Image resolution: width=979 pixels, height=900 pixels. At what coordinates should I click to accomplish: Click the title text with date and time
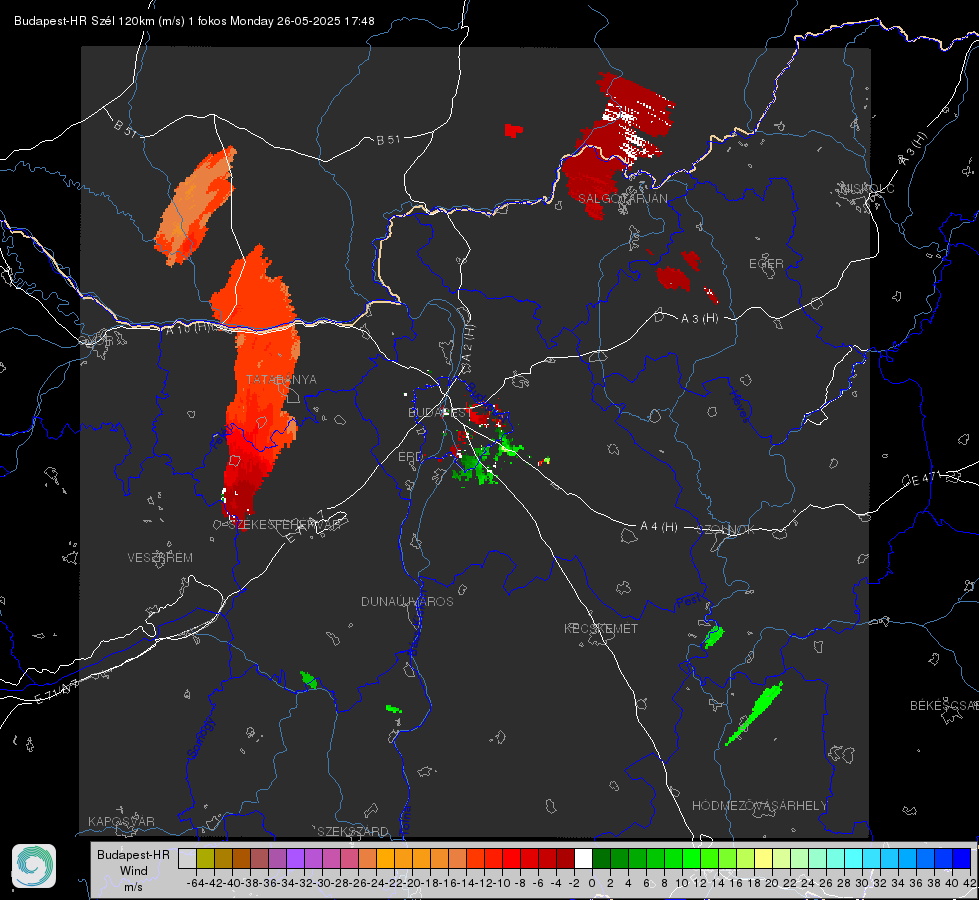pos(194,21)
